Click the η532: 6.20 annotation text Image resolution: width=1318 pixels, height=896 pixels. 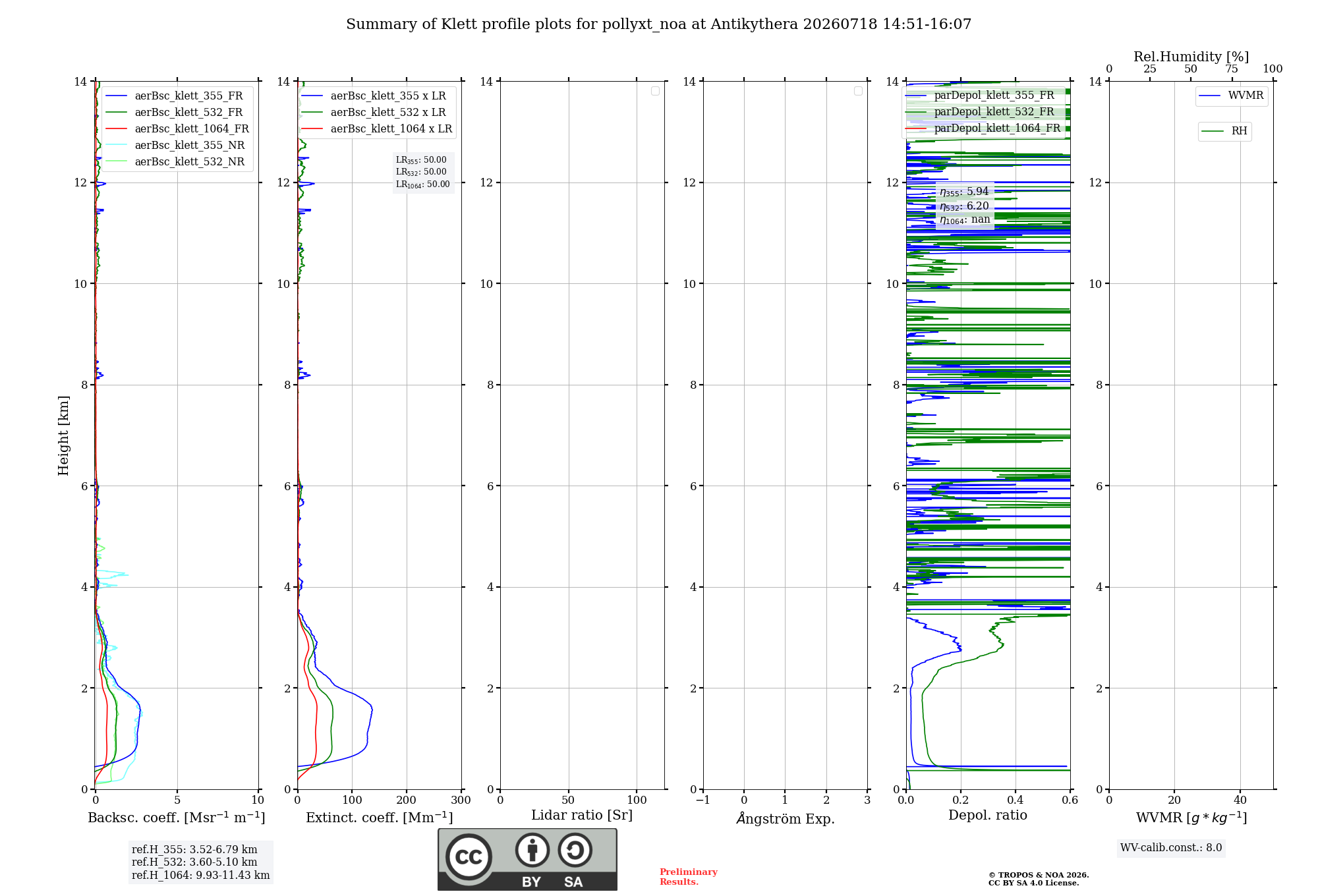tap(964, 206)
